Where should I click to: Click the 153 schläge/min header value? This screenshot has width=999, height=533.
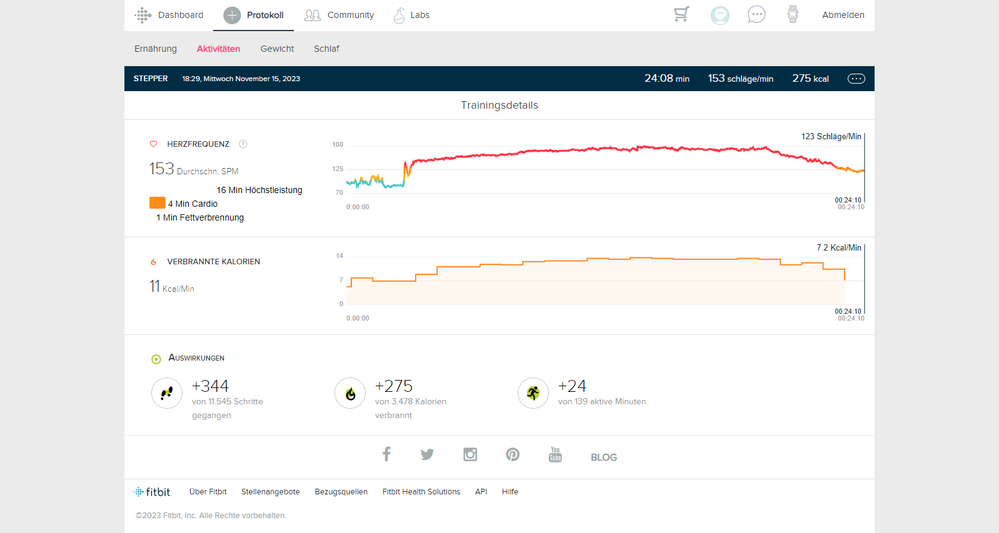coord(740,78)
